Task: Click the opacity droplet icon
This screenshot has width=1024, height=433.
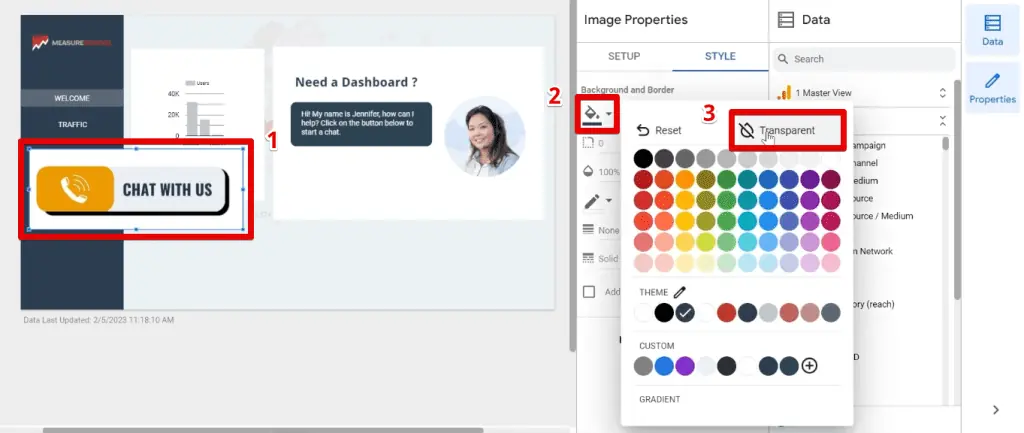Action: [x=588, y=172]
